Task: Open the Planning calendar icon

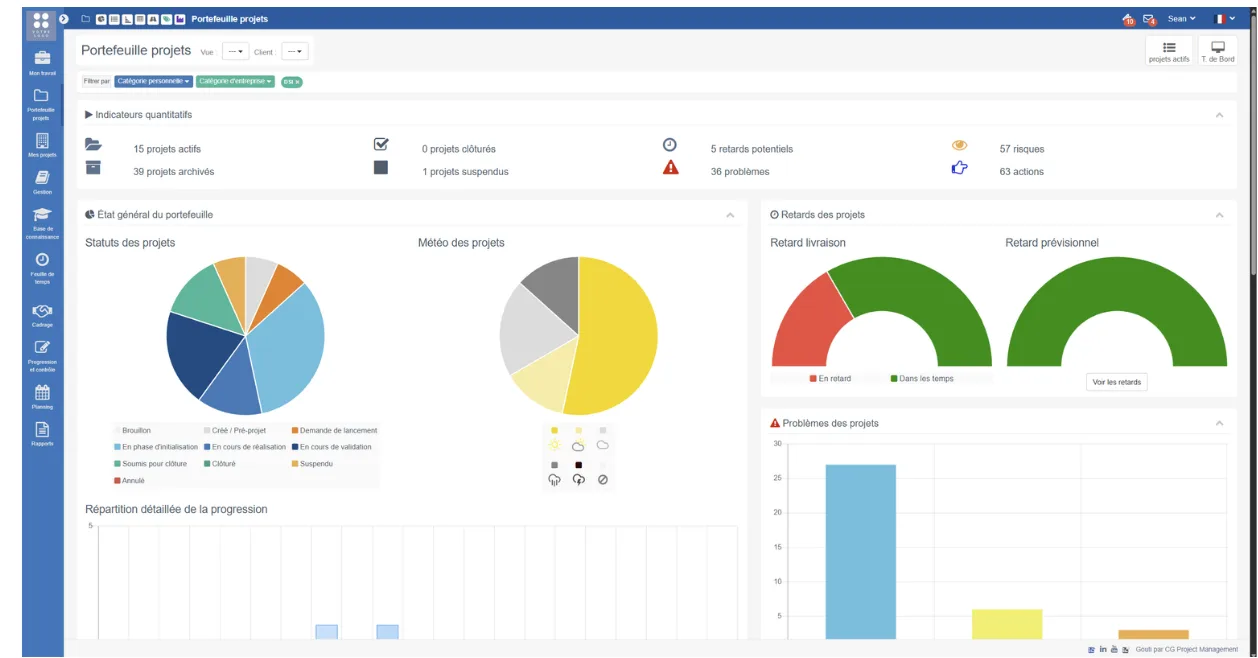Action: coord(42,392)
